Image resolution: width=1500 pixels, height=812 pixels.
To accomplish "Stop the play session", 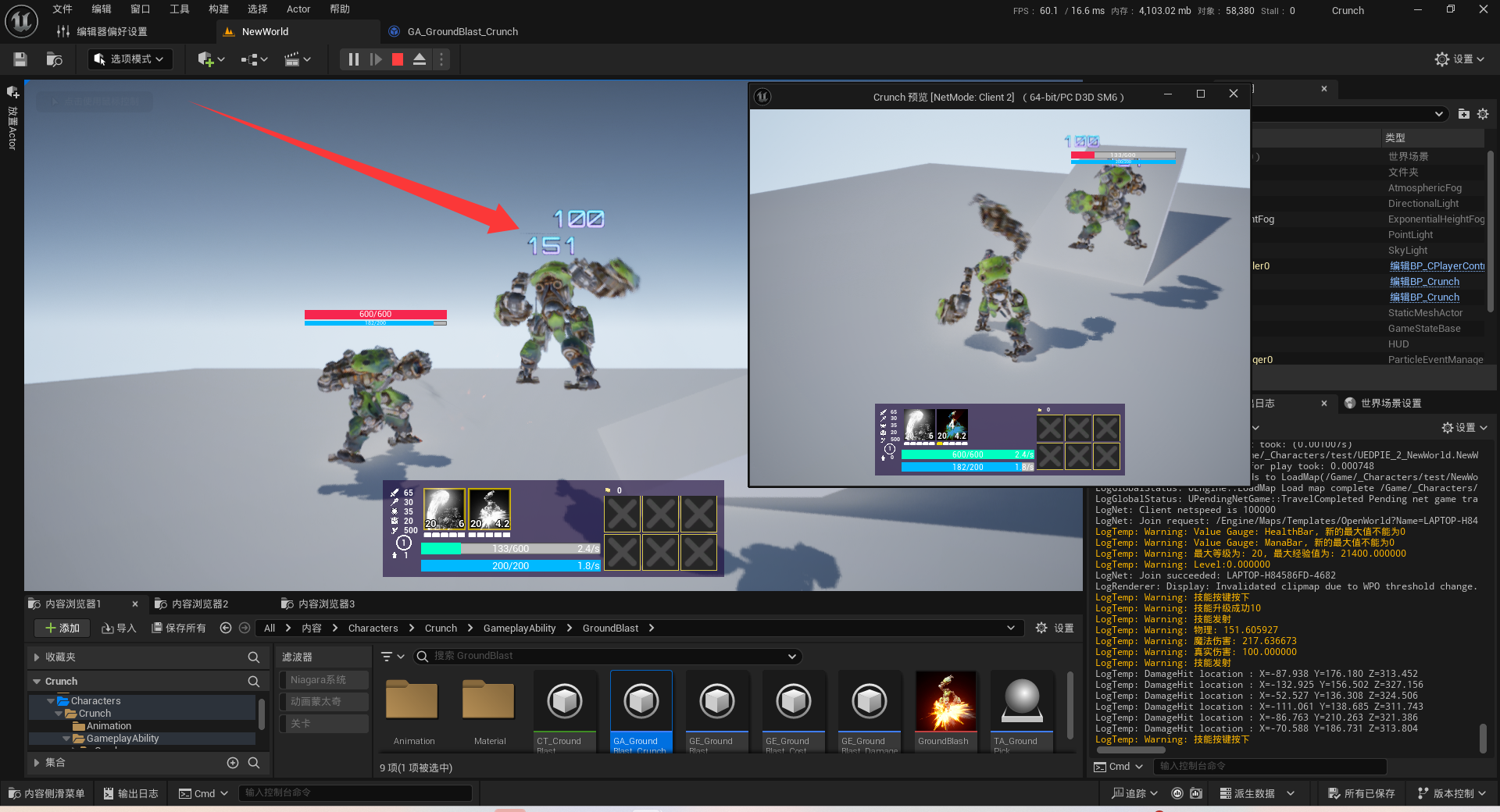I will 398,59.
